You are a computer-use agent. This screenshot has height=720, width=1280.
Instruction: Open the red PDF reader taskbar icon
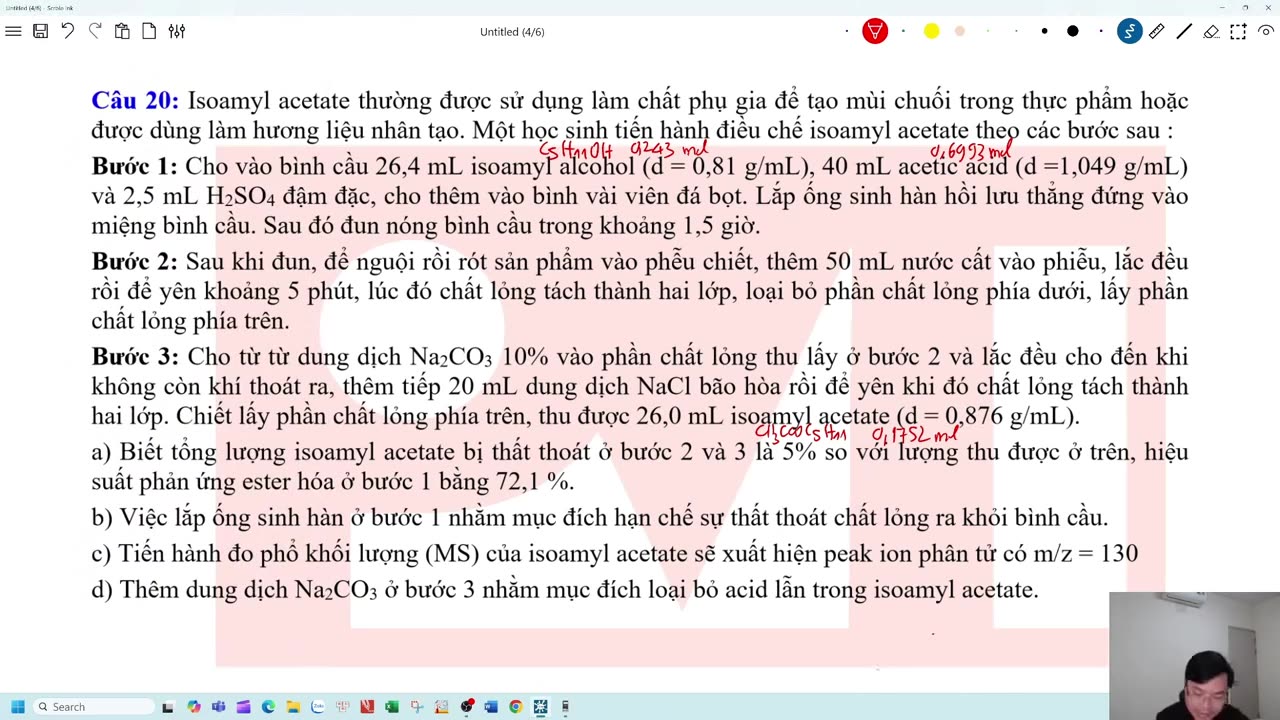pos(367,707)
